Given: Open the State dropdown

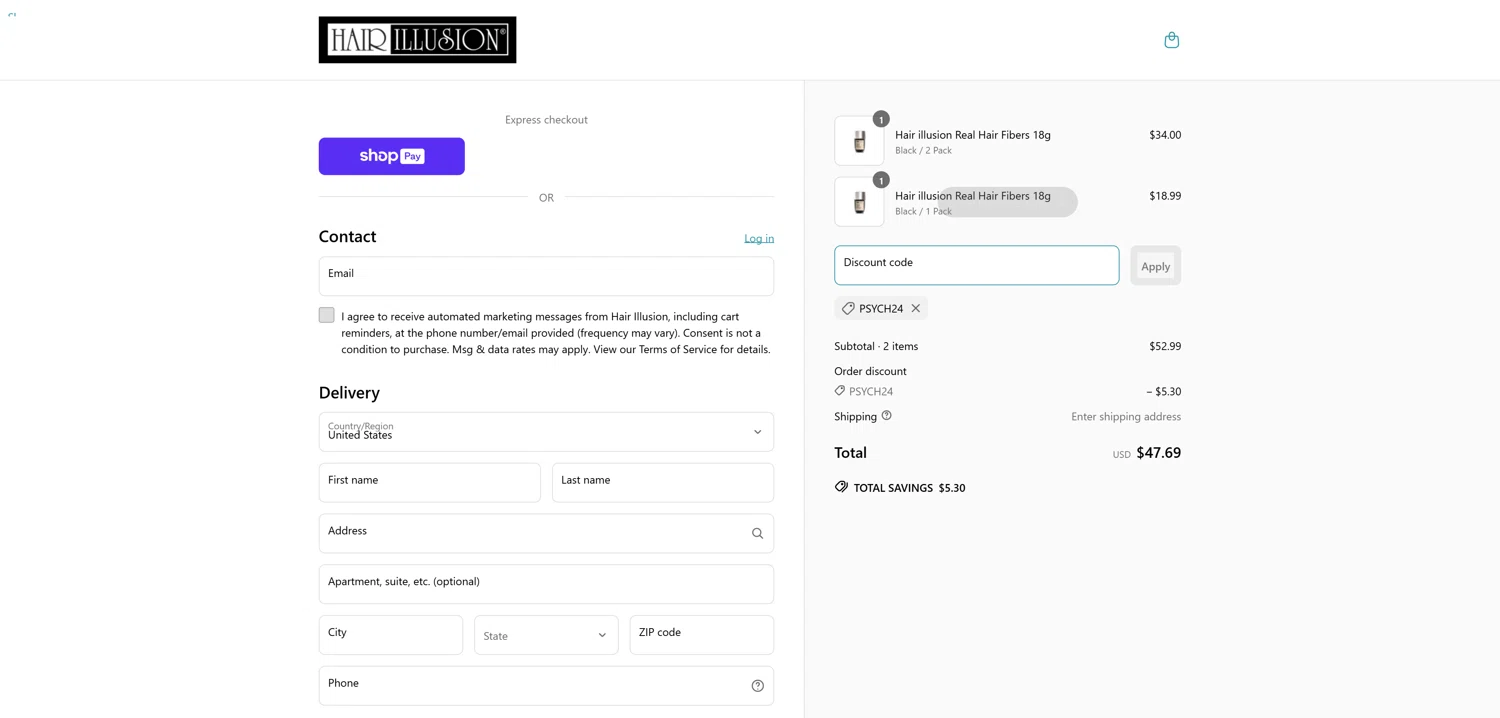Looking at the screenshot, I should (546, 635).
